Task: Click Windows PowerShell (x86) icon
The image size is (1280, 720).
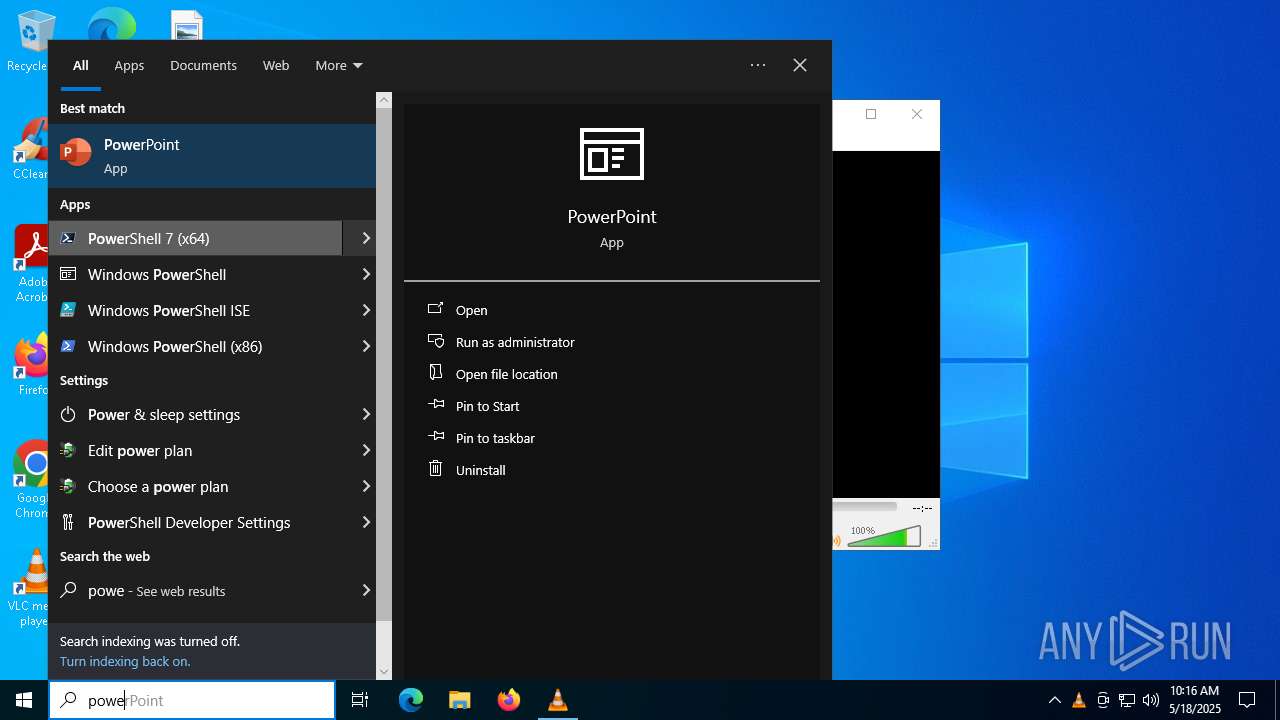Action: pos(68,346)
